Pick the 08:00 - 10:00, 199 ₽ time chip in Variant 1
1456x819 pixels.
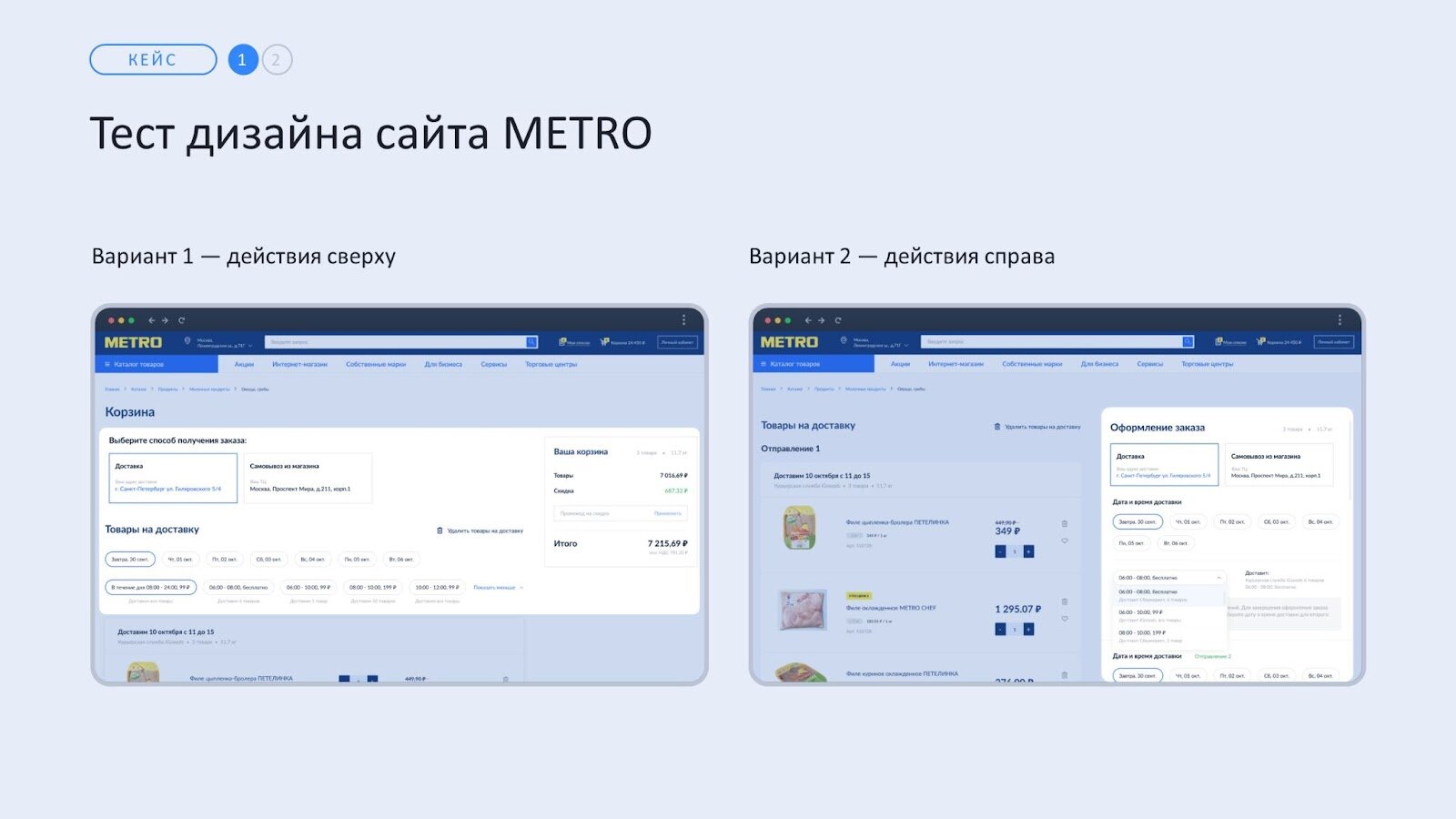(373, 587)
